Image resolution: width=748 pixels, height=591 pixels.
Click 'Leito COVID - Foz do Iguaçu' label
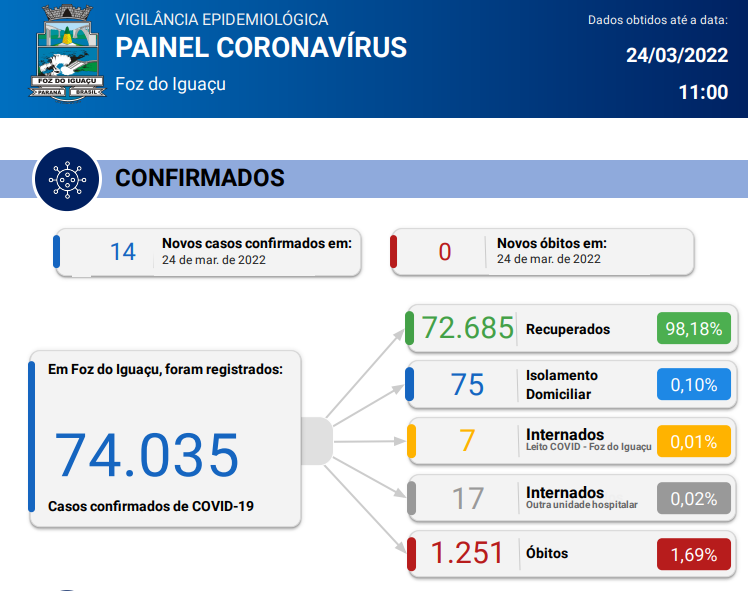point(589,447)
